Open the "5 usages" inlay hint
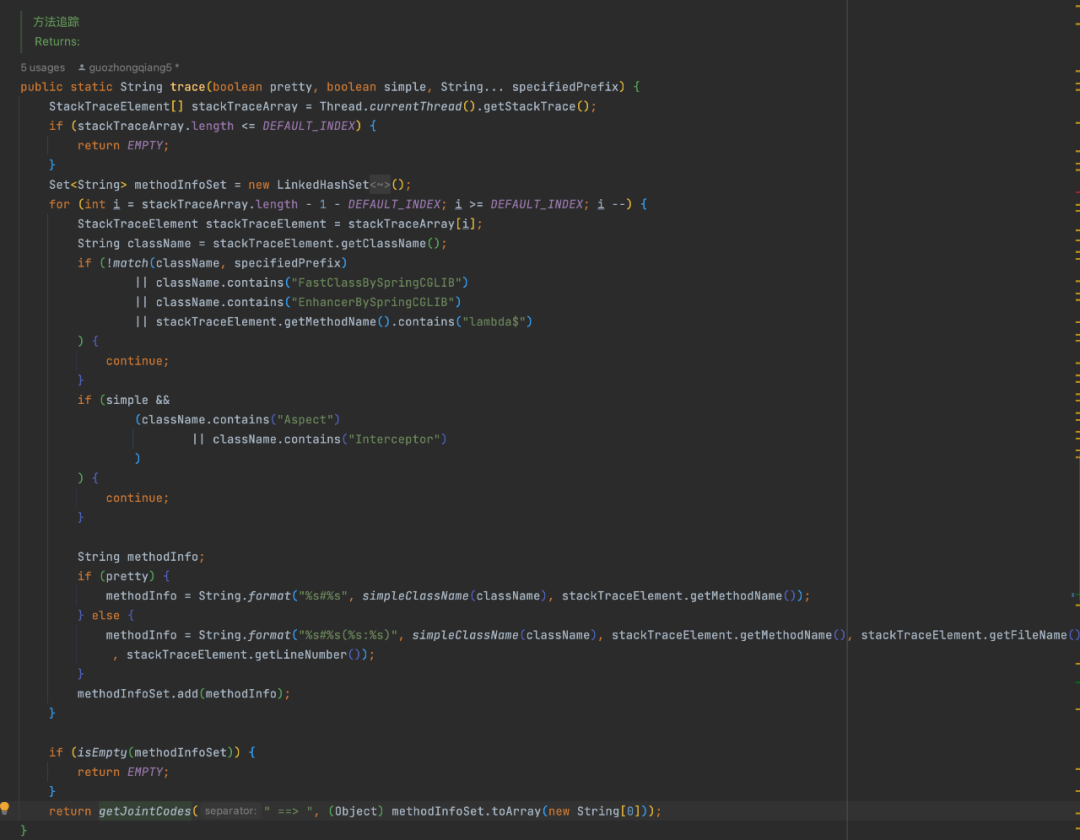 click(x=43, y=67)
